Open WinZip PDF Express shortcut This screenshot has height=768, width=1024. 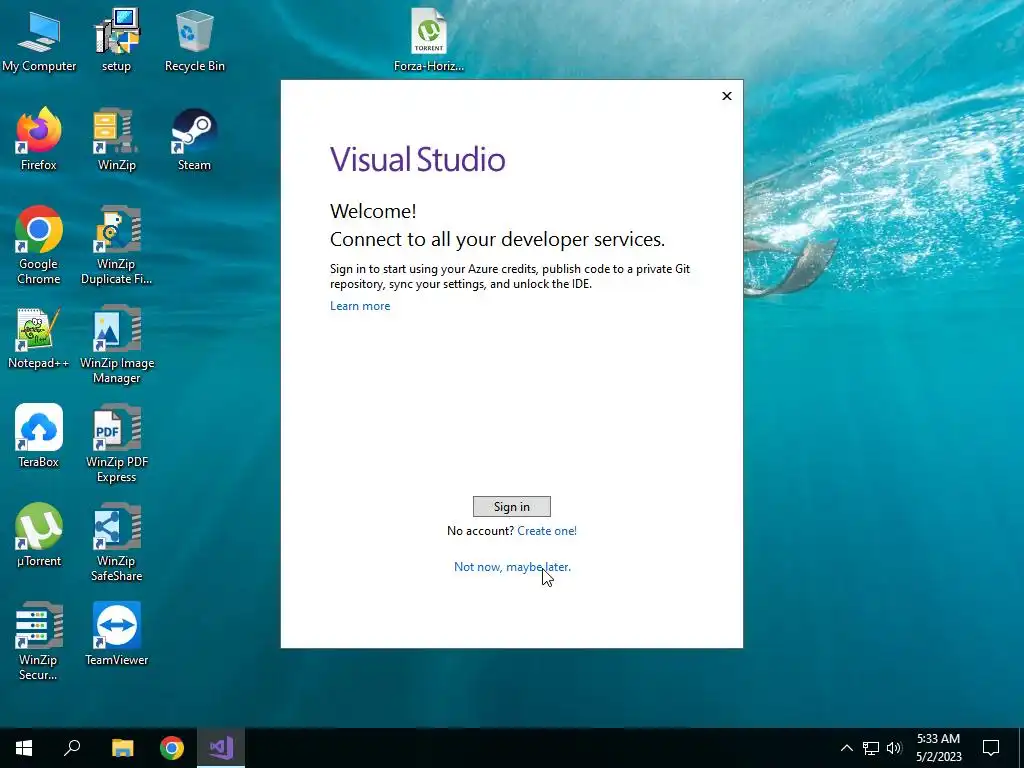coord(116,443)
